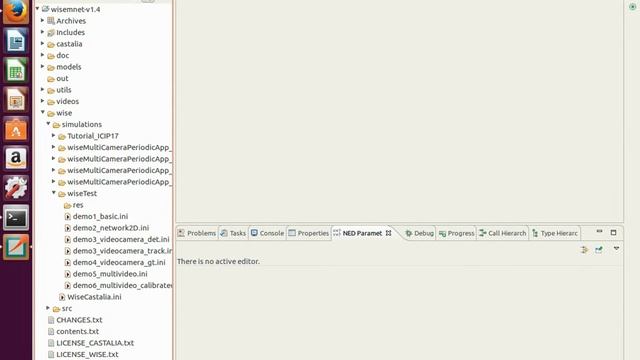Expand the Tutorial_ICIP17 folder
This screenshot has height=360, width=640.
click(53, 135)
